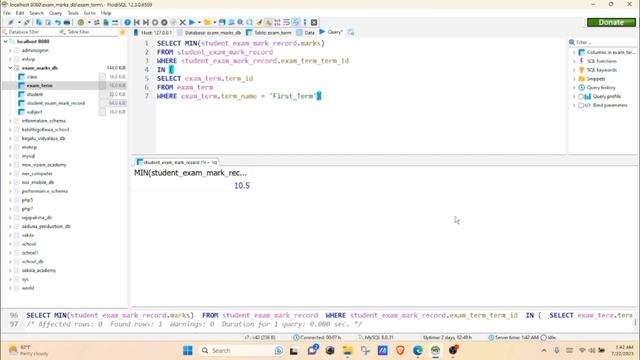Click the MIN(student_exam_mark_rec... column header
The image size is (640, 360).
click(x=191, y=173)
